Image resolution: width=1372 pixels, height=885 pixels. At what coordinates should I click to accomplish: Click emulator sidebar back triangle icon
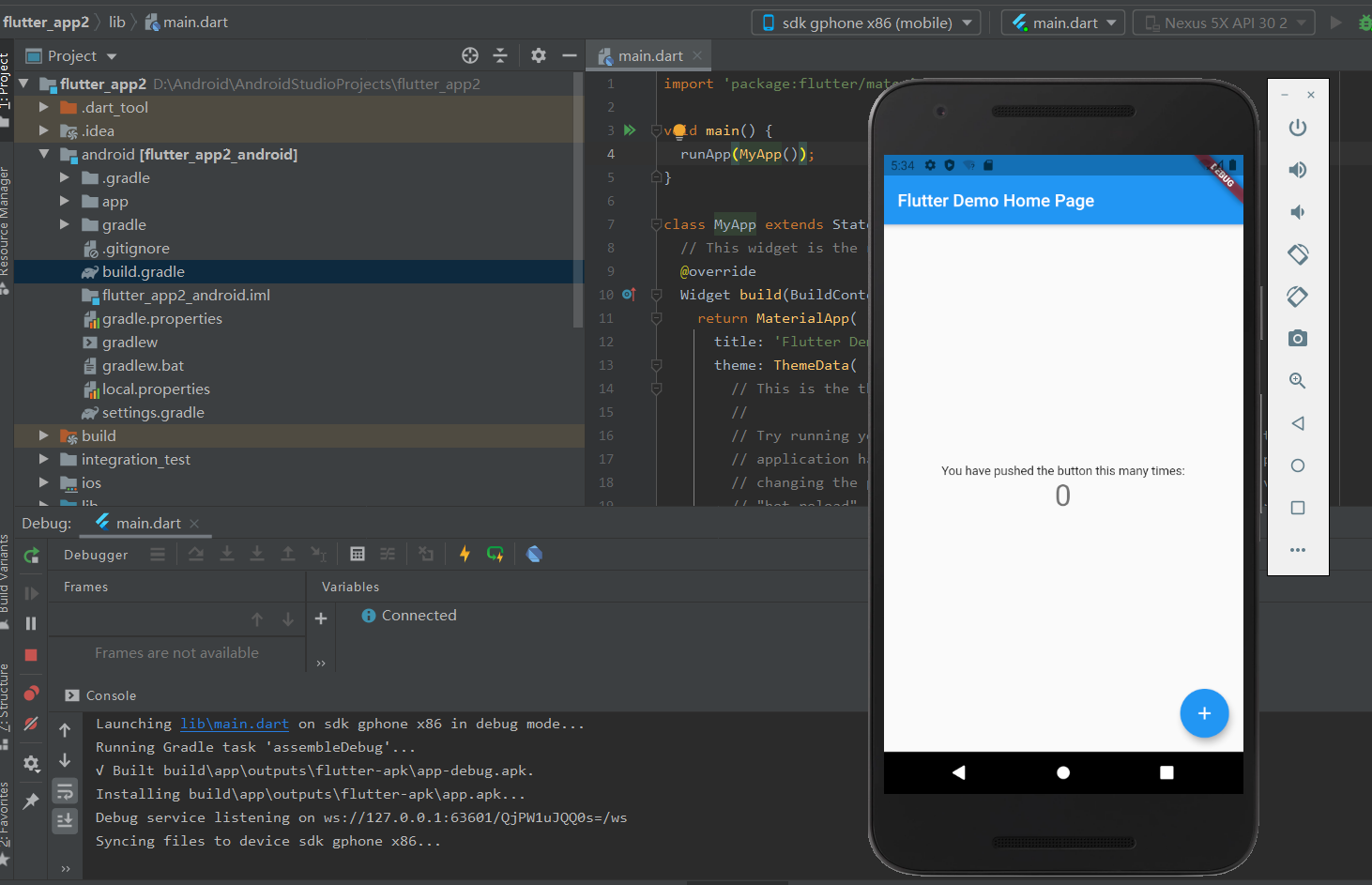pyautogui.click(x=1298, y=423)
